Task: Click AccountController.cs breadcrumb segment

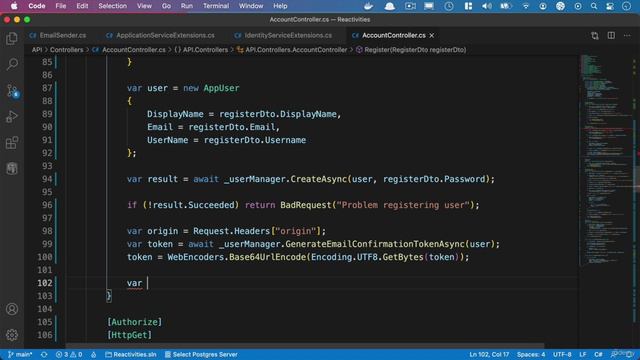Action: click(129, 50)
